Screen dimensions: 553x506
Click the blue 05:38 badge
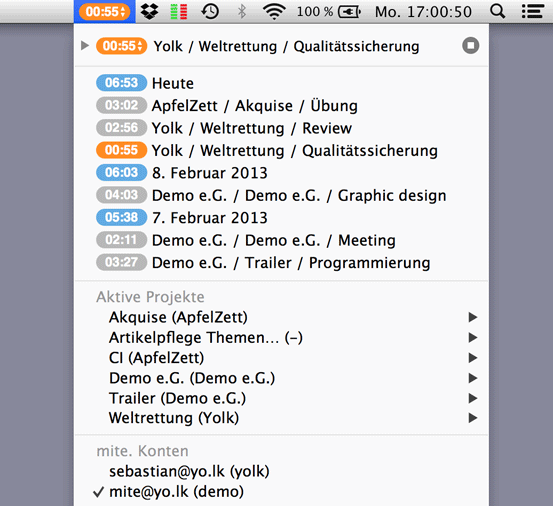click(121, 217)
